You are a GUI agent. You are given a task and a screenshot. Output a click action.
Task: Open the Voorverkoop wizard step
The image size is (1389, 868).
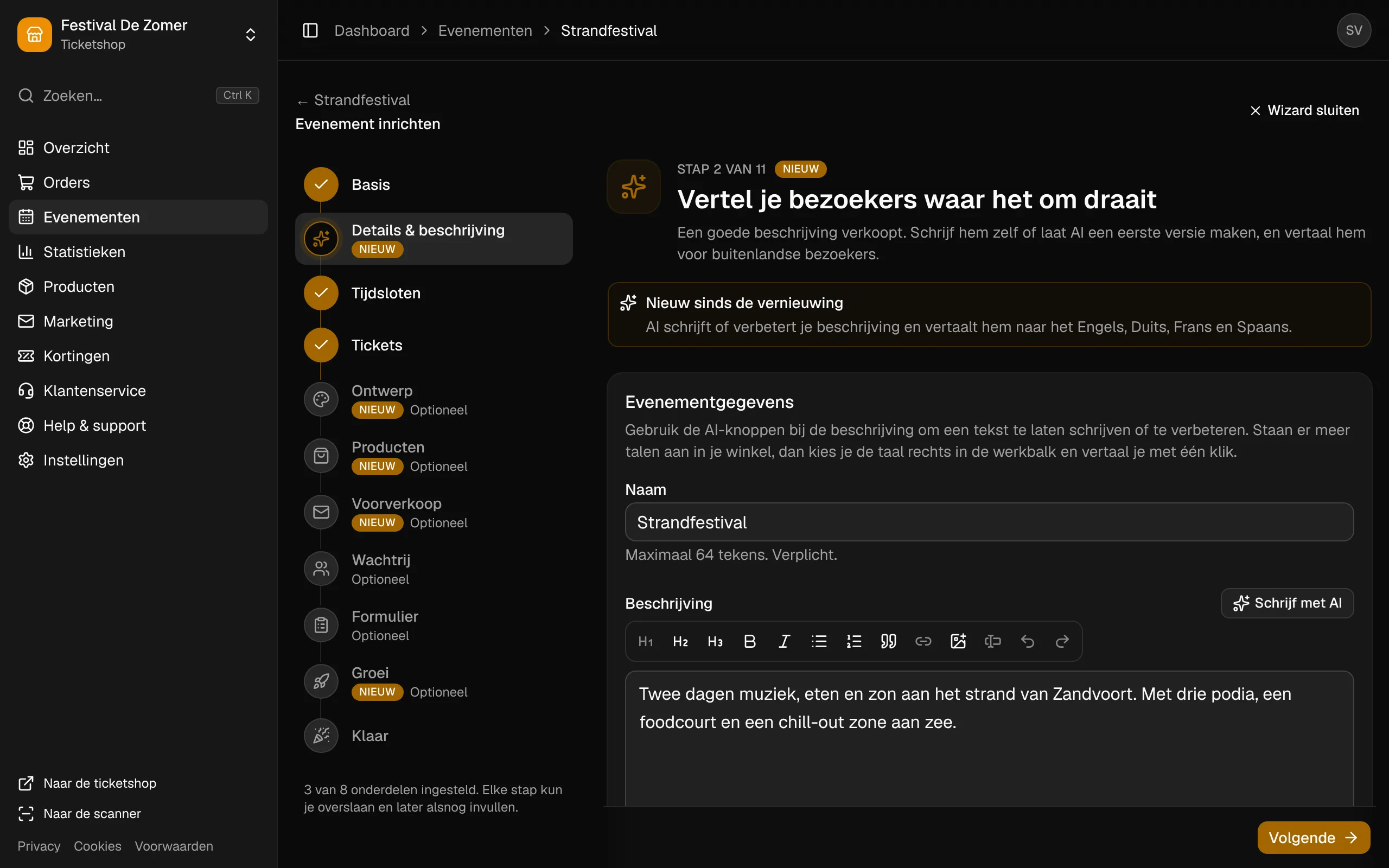(434, 512)
